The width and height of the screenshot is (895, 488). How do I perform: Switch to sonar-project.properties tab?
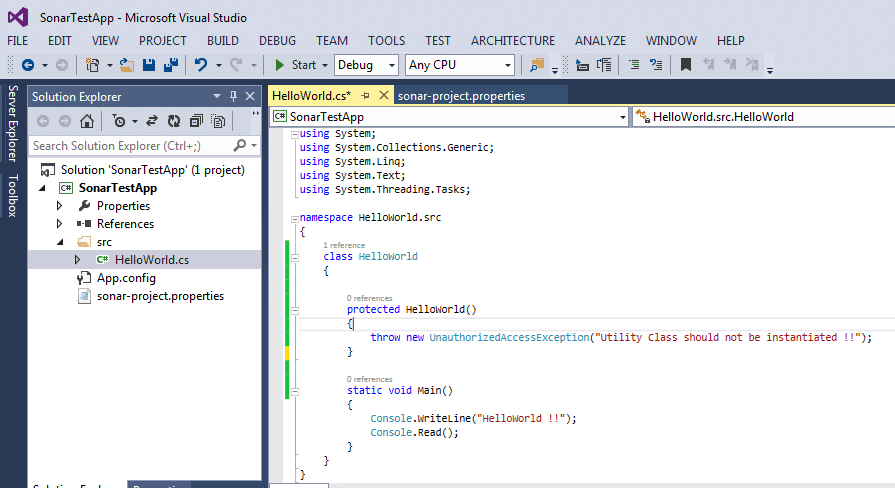(x=461, y=96)
